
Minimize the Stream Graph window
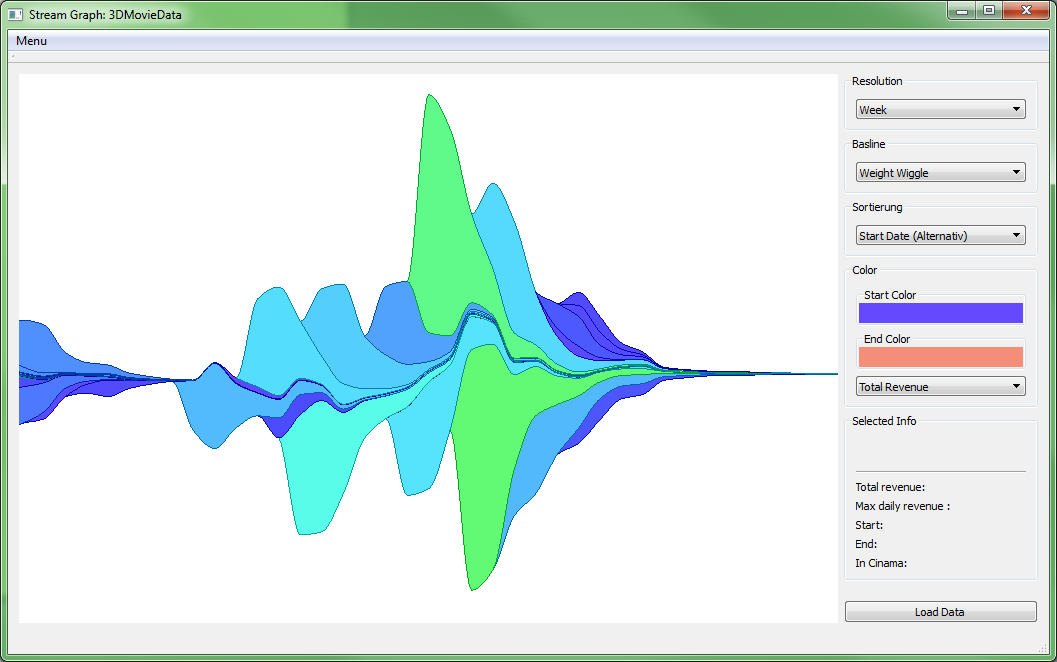pos(962,10)
